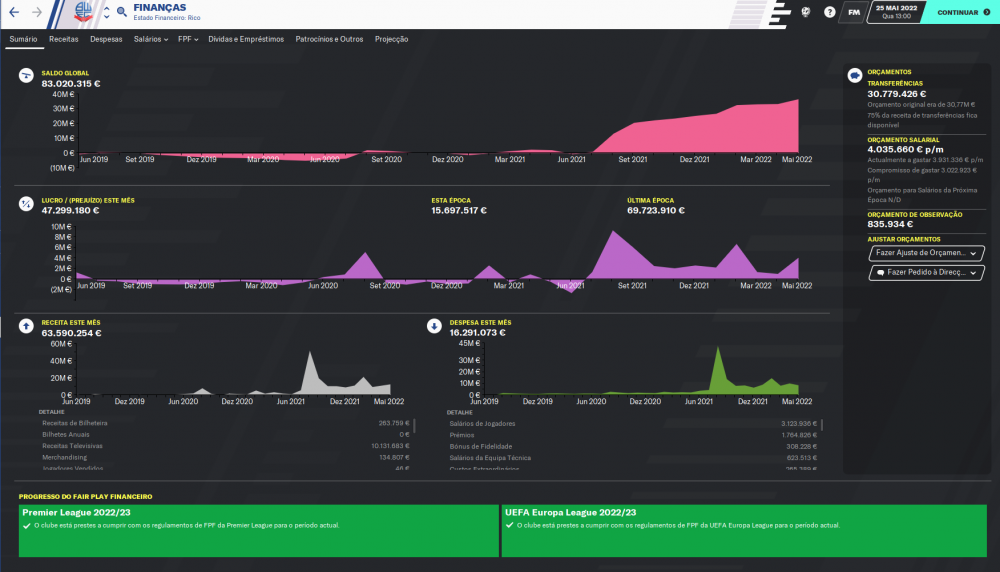Open the help question mark icon
The height and width of the screenshot is (572, 1000).
[829, 12]
